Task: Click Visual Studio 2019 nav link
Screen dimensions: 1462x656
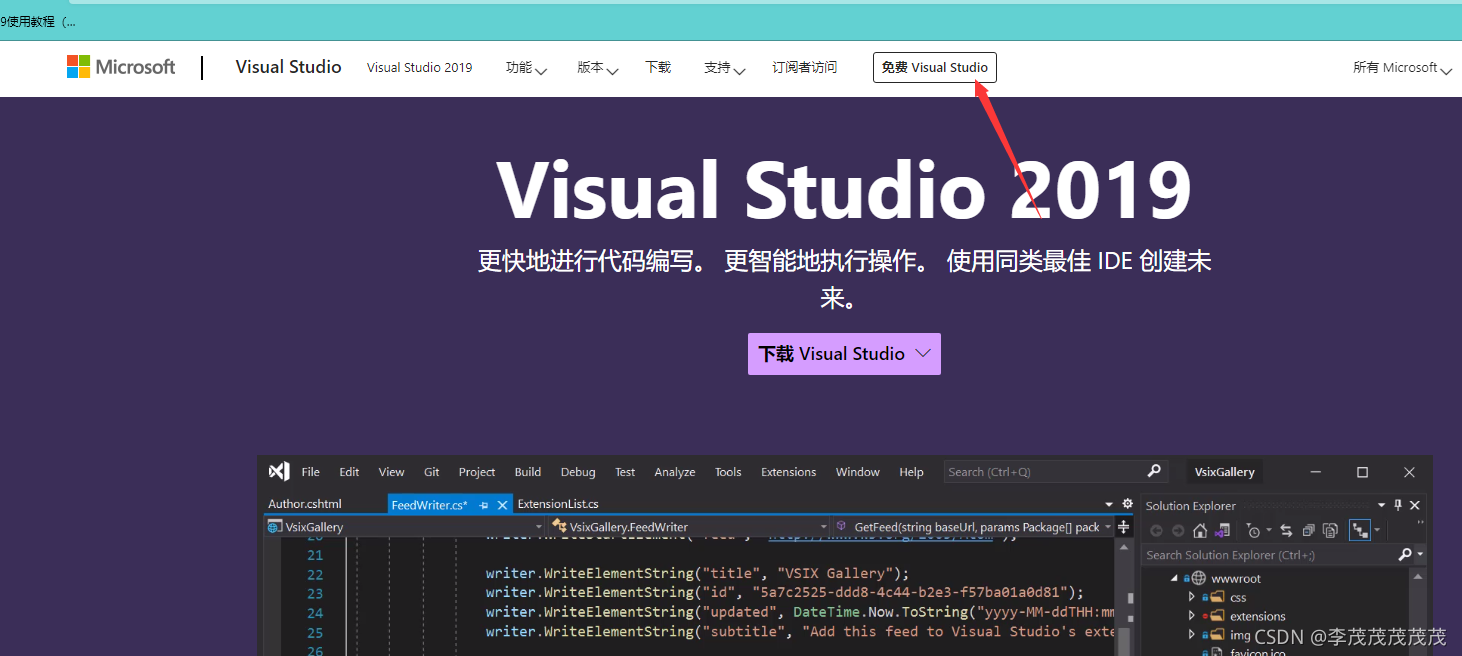Action: pyautogui.click(x=419, y=68)
